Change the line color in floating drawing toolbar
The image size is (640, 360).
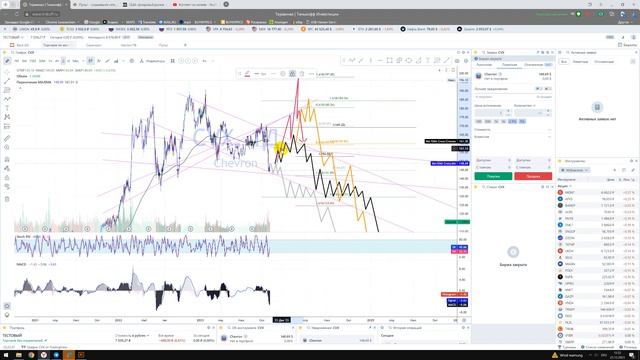(247, 74)
